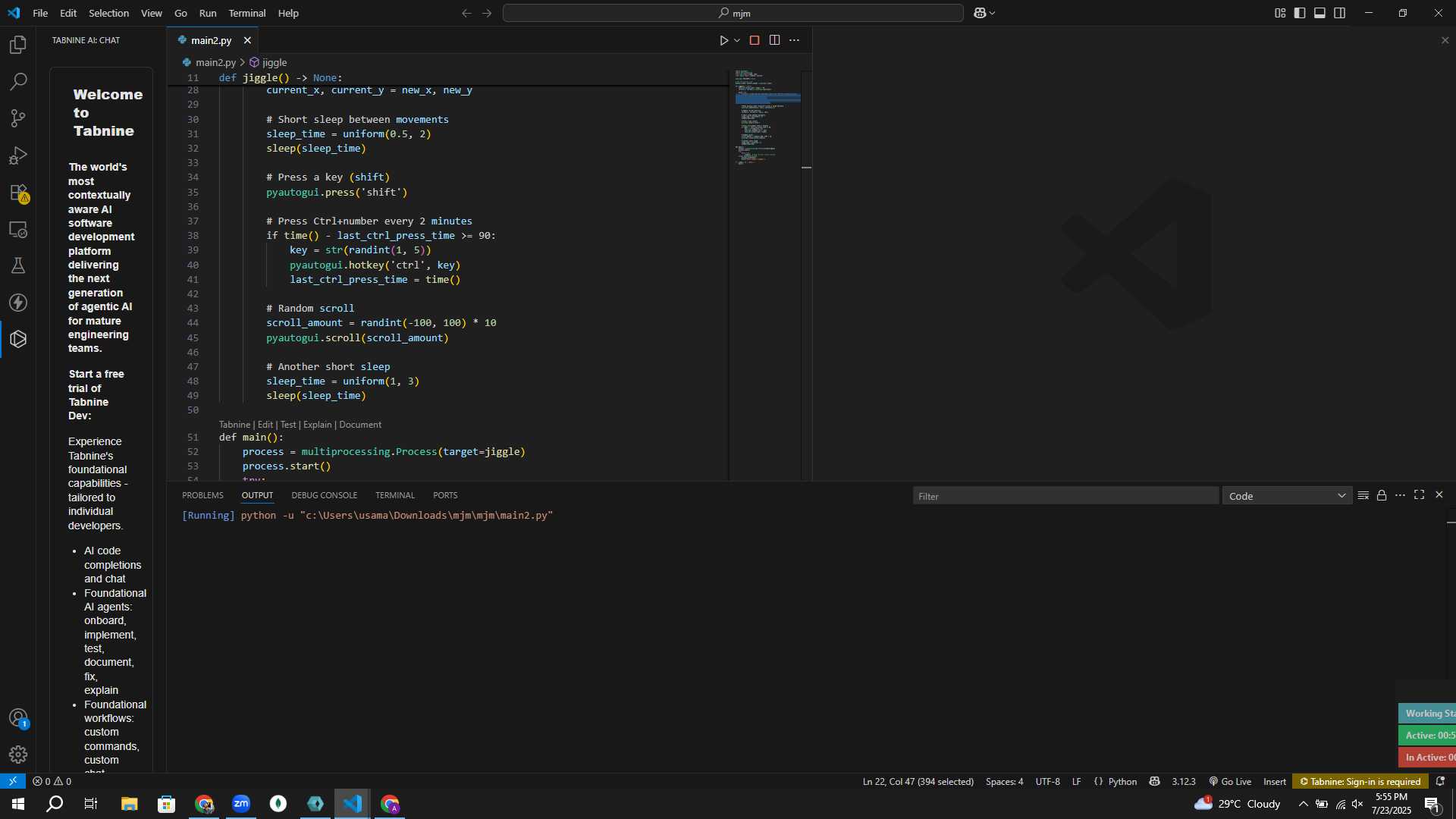This screenshot has height=819, width=1456.
Task: Switch to the Terminal panel tab
Action: coord(395,495)
